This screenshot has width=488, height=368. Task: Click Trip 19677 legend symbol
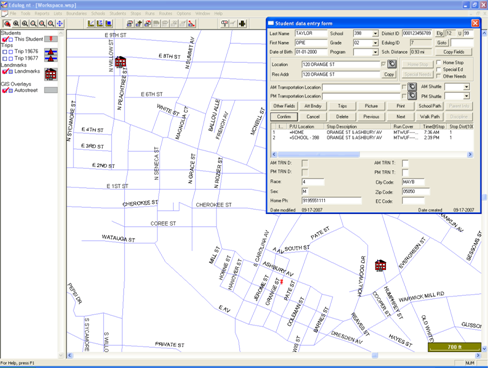click(x=51, y=58)
